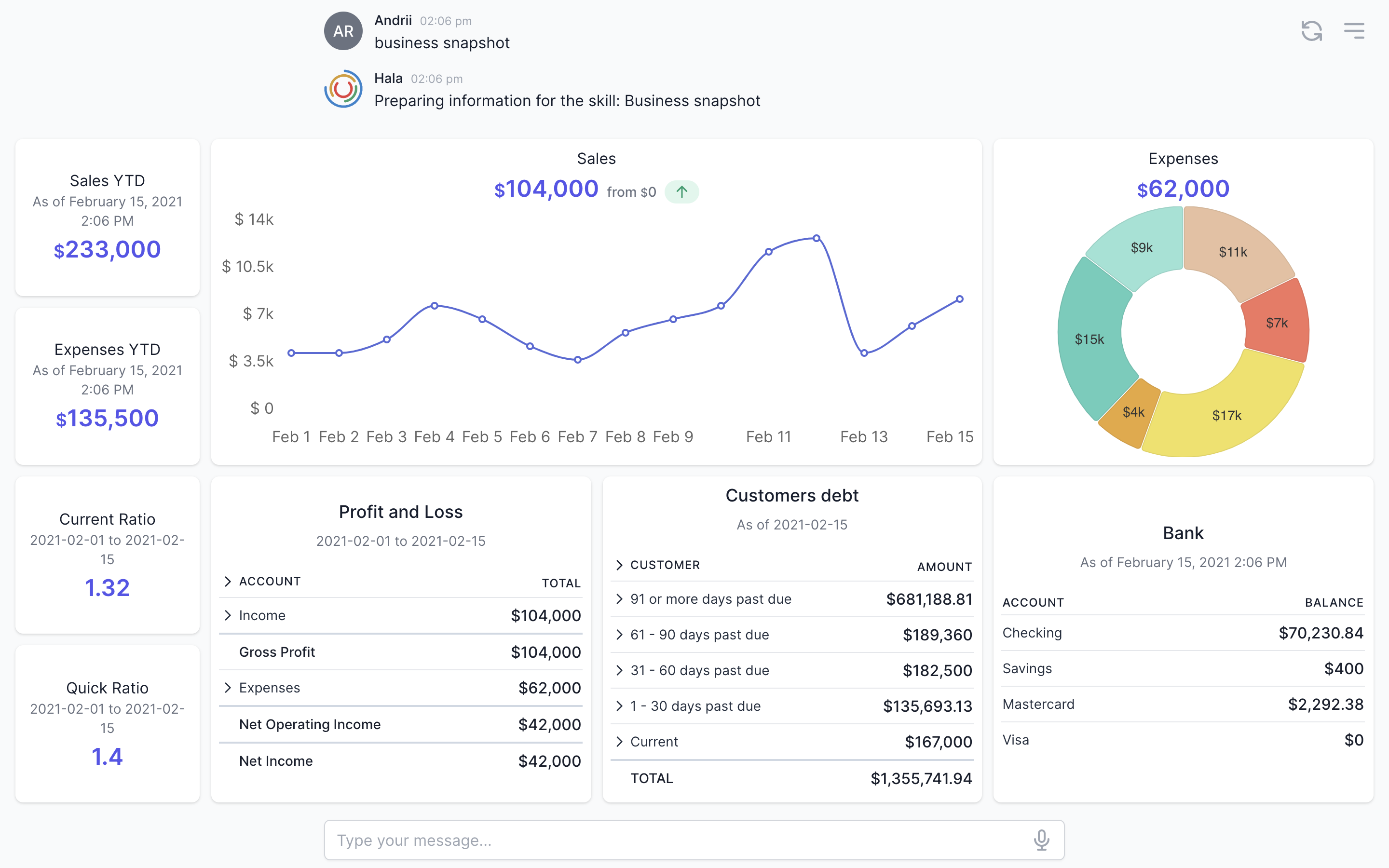Click the Feb 13 sales data point

[864, 353]
